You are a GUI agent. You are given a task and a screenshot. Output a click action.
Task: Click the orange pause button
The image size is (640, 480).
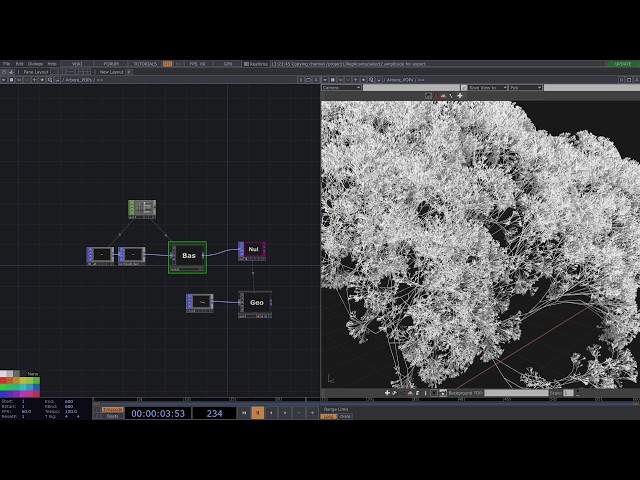point(258,413)
